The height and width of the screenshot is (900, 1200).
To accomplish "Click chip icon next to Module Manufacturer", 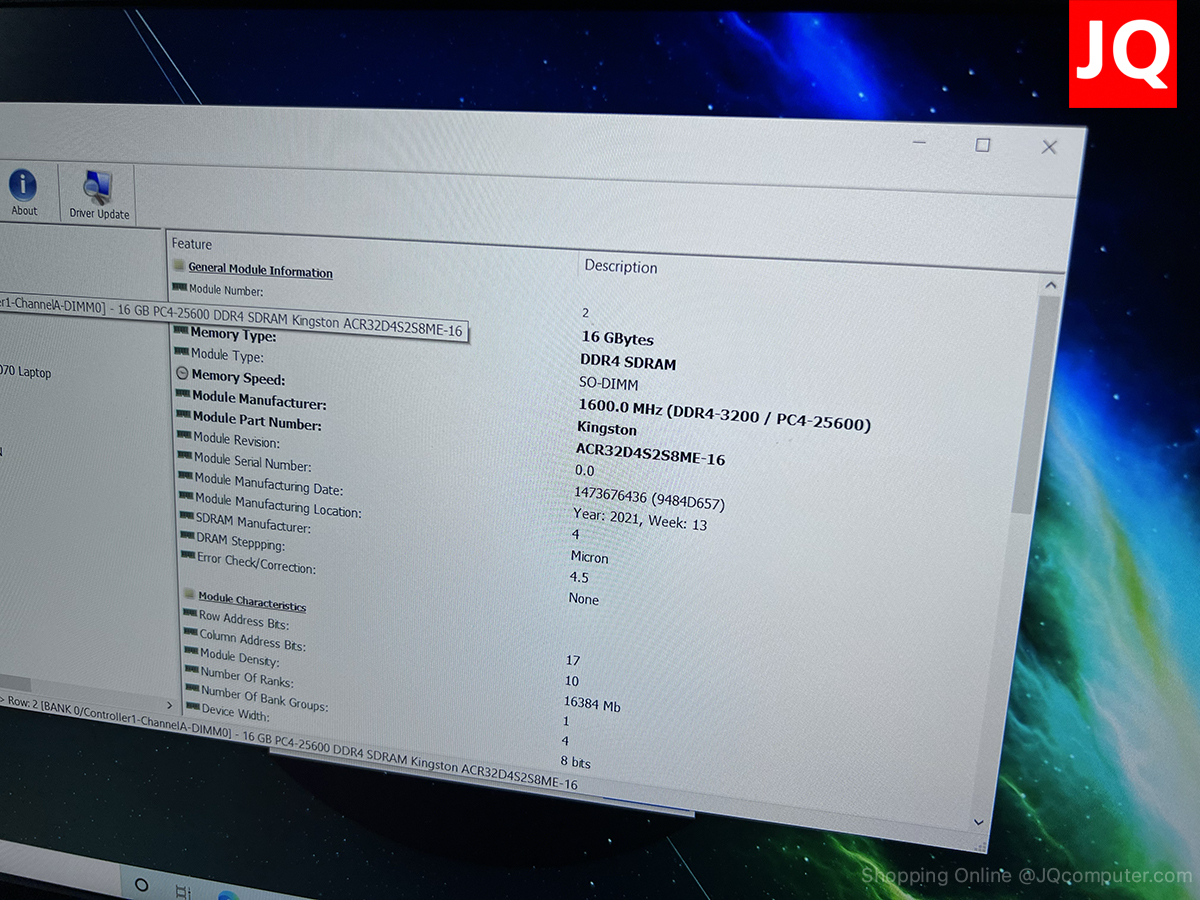I will click(183, 394).
